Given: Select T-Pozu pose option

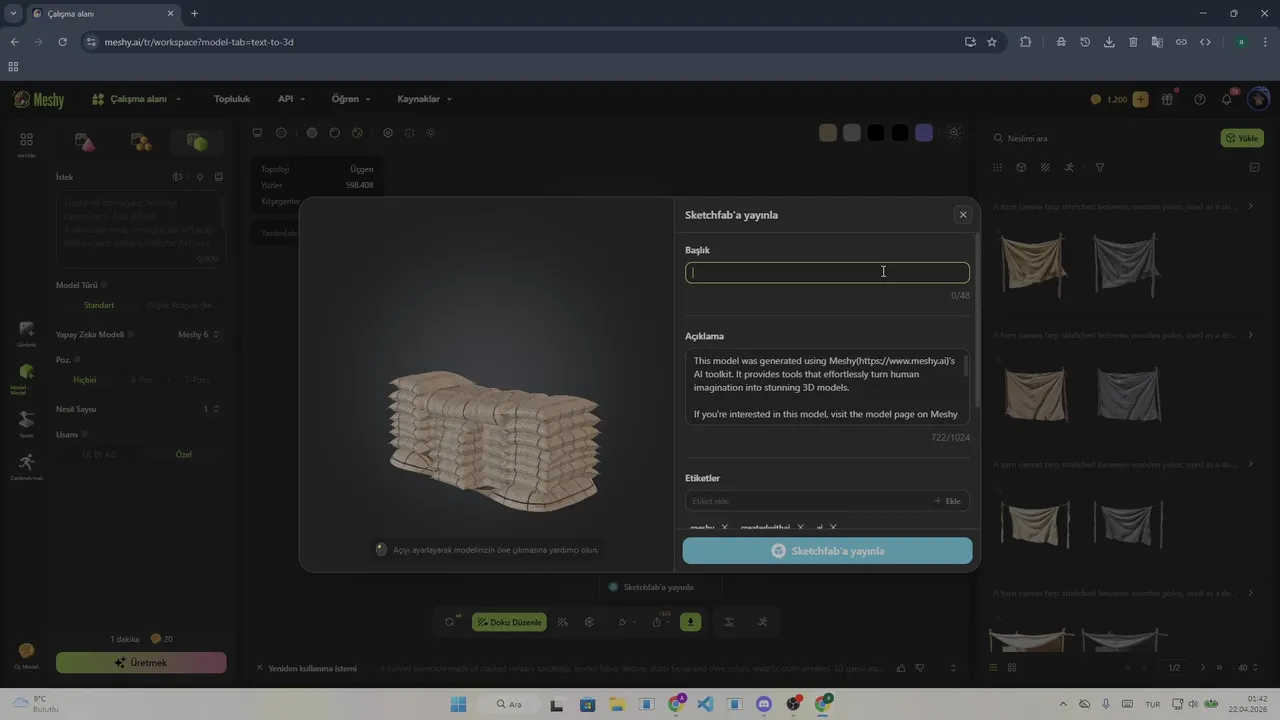Looking at the screenshot, I should [196, 380].
